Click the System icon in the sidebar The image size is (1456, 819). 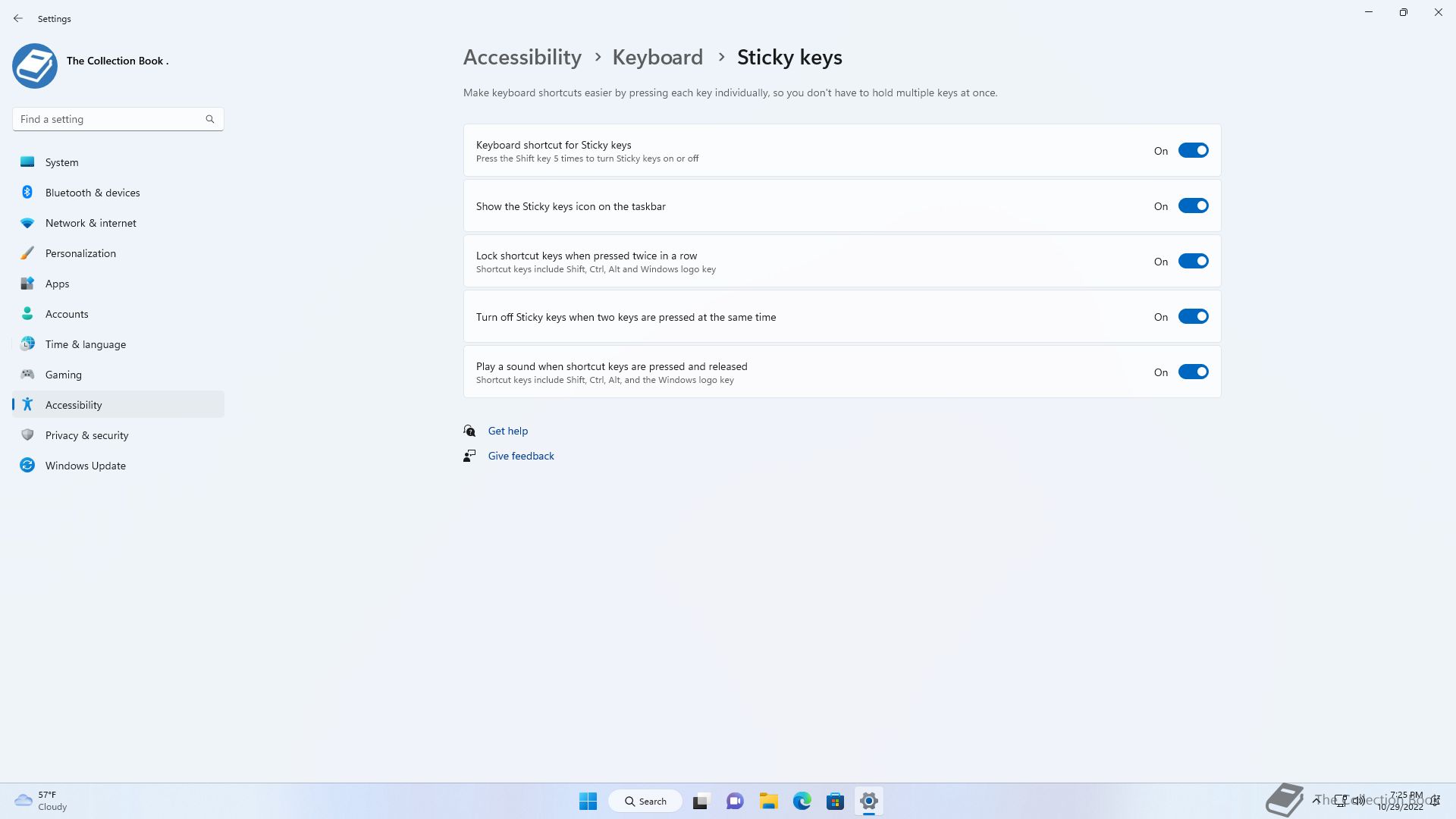click(27, 162)
